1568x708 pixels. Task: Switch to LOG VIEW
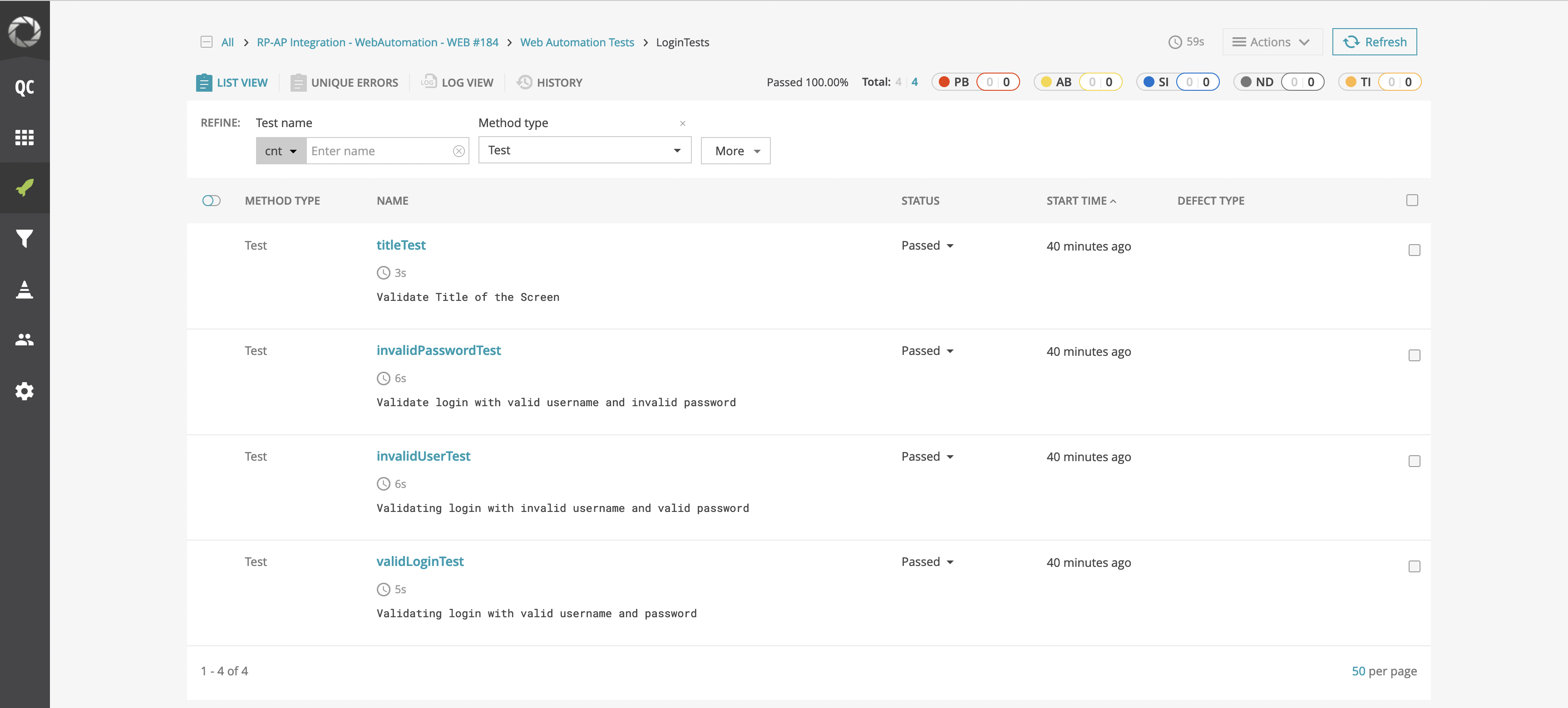pos(457,82)
